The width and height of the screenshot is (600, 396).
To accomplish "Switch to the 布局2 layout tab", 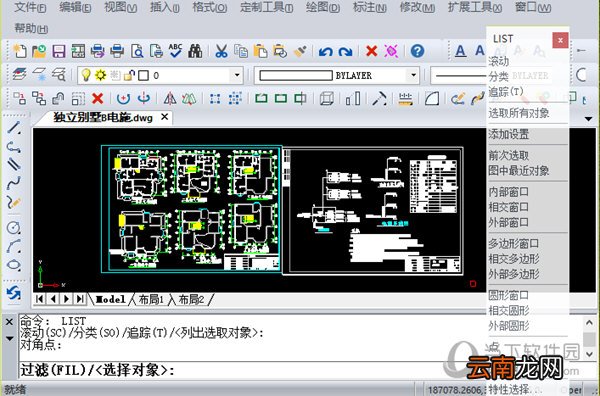I will (x=191, y=299).
